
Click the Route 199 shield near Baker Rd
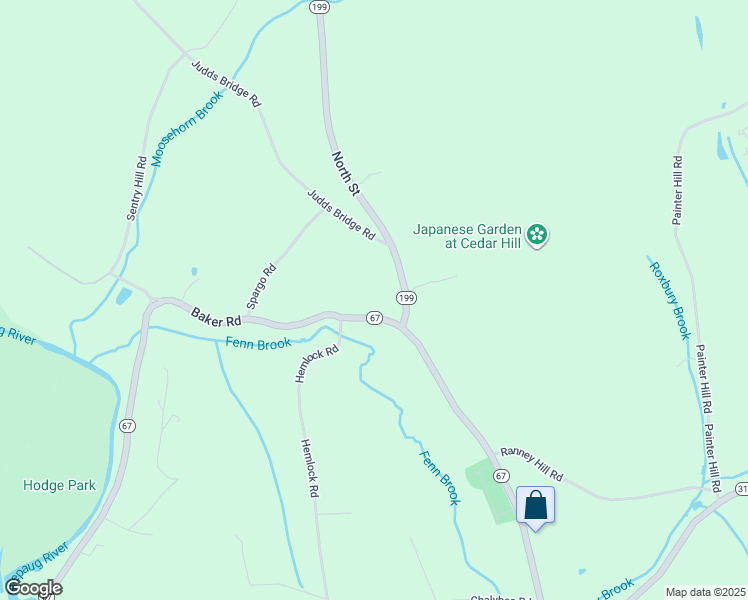[x=406, y=298]
